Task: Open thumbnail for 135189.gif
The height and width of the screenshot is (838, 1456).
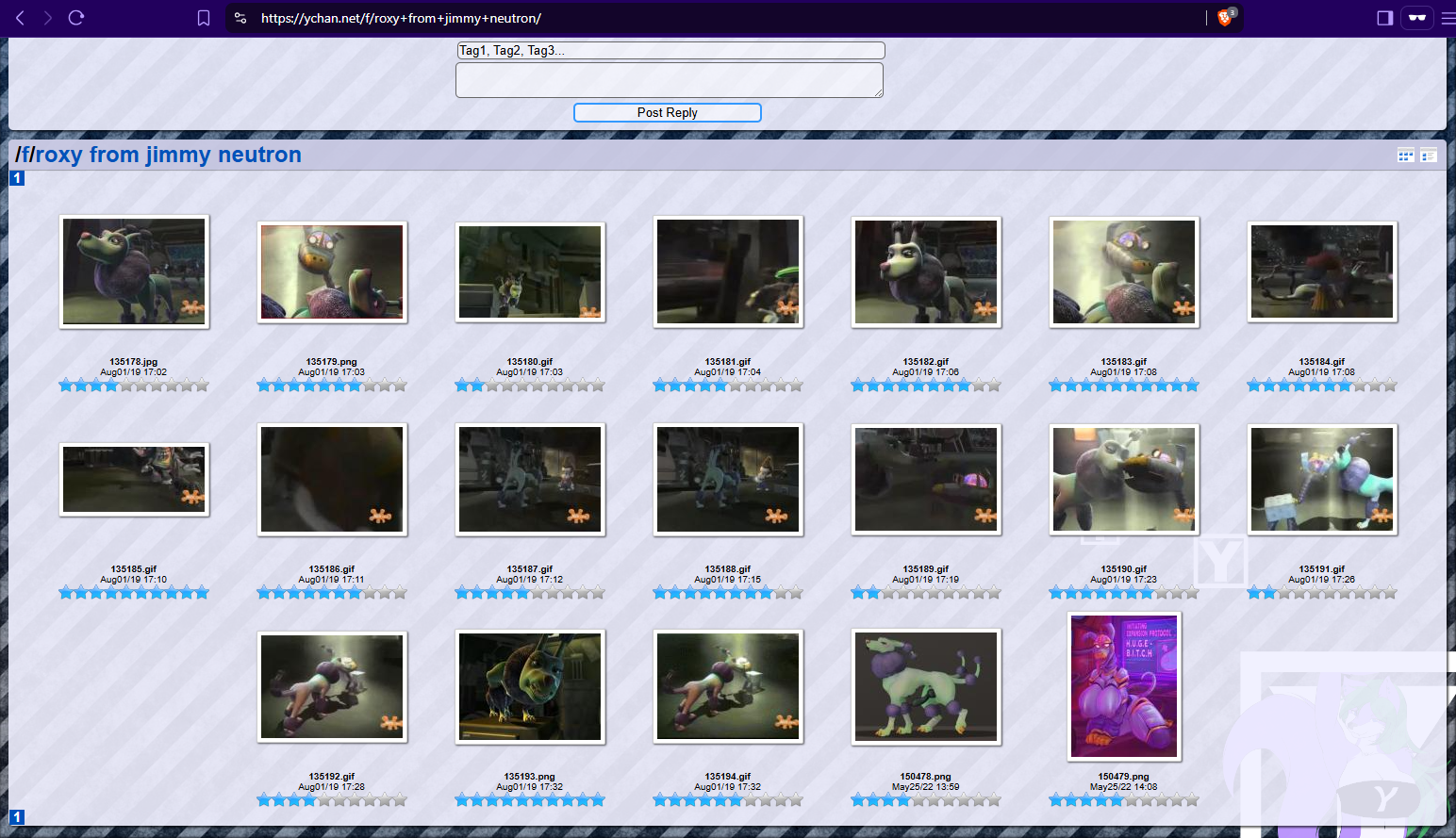Action: point(926,480)
